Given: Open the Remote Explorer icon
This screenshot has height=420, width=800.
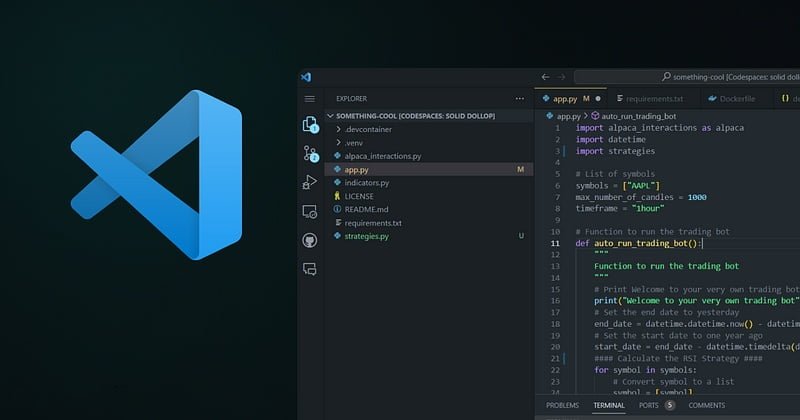Looking at the screenshot, I should click(x=310, y=211).
